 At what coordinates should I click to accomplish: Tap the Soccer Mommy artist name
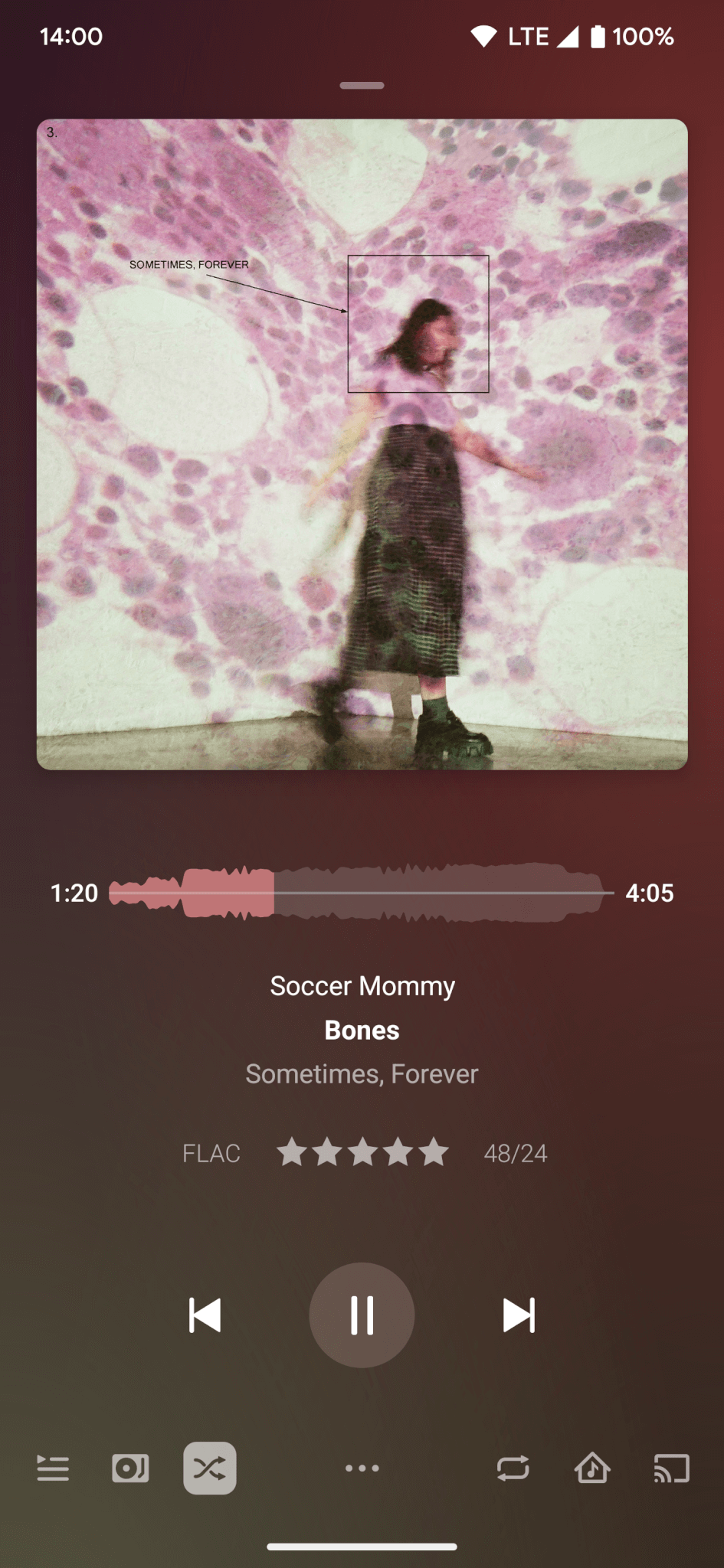point(362,985)
